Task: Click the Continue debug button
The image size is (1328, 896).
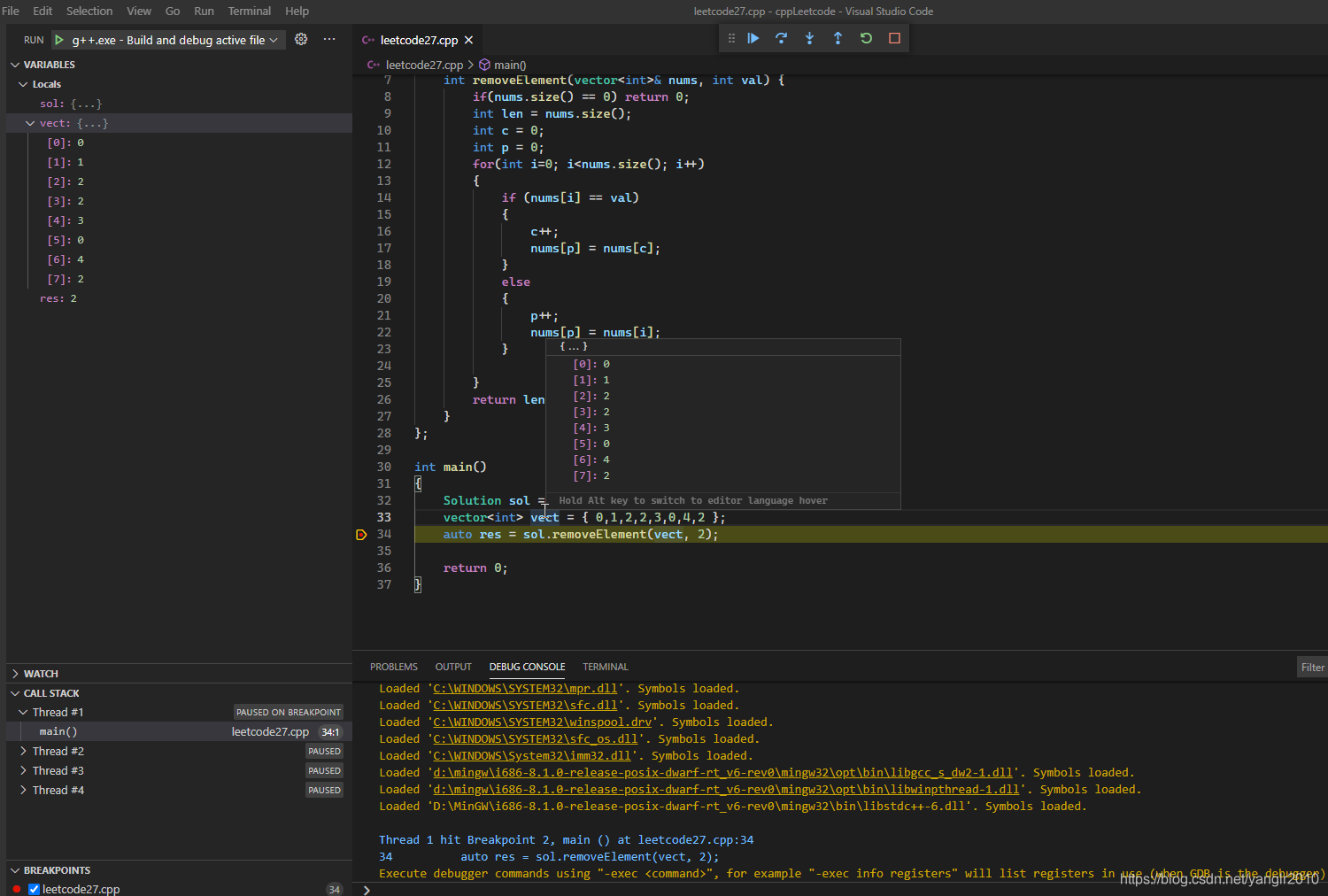Action: point(753,38)
